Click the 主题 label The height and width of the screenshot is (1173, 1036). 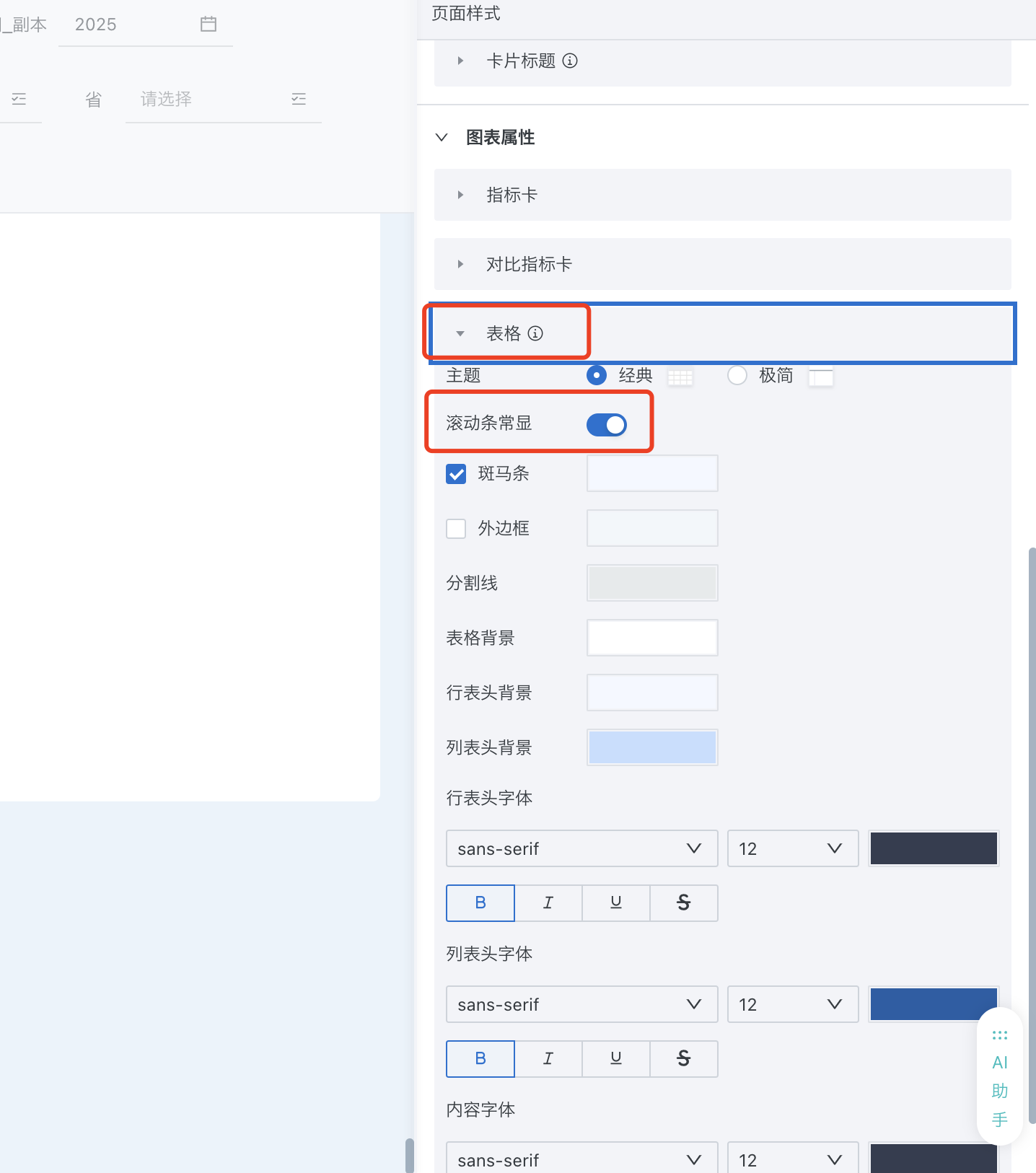tap(463, 375)
